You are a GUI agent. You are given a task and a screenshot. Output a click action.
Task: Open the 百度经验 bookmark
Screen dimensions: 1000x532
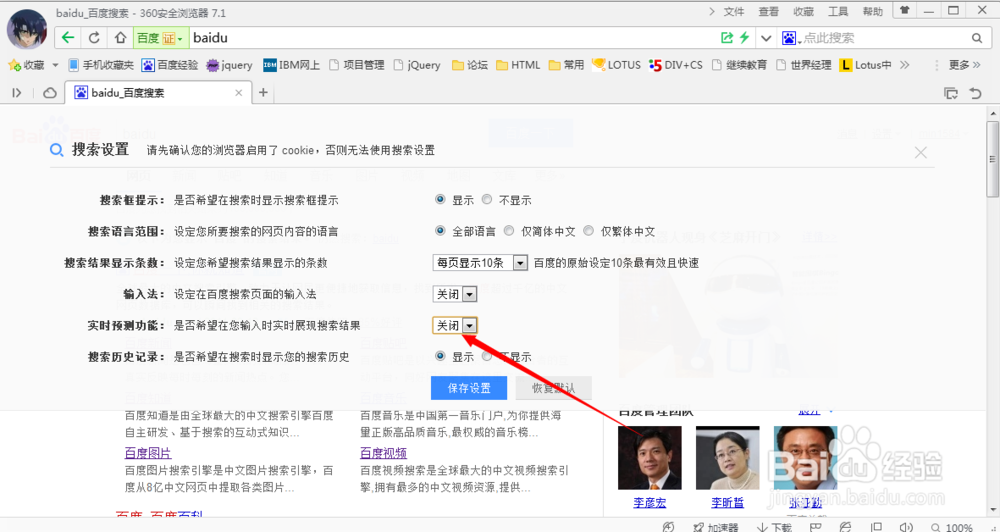pyautogui.click(x=170, y=65)
